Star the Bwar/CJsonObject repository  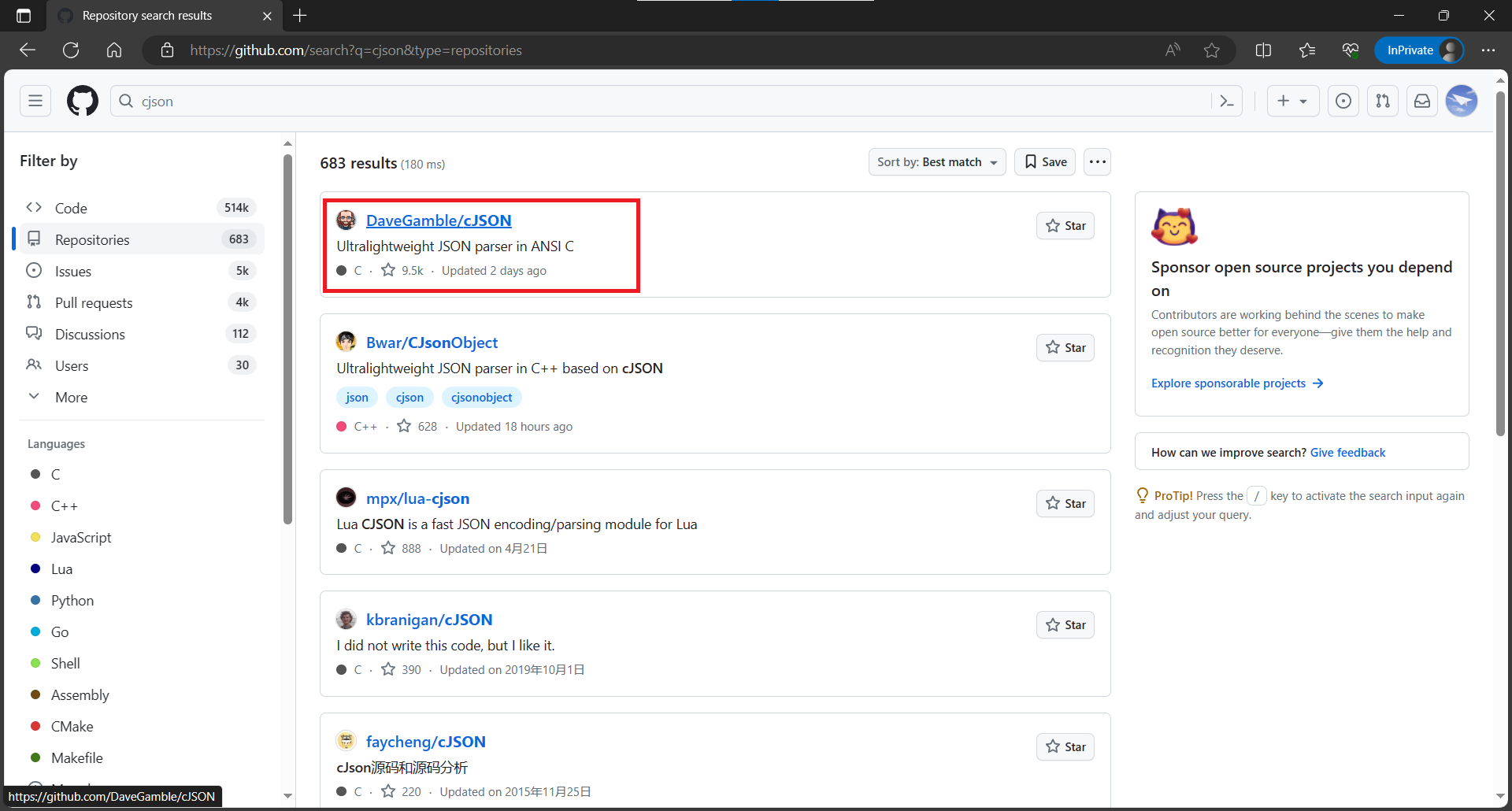pyautogui.click(x=1065, y=348)
